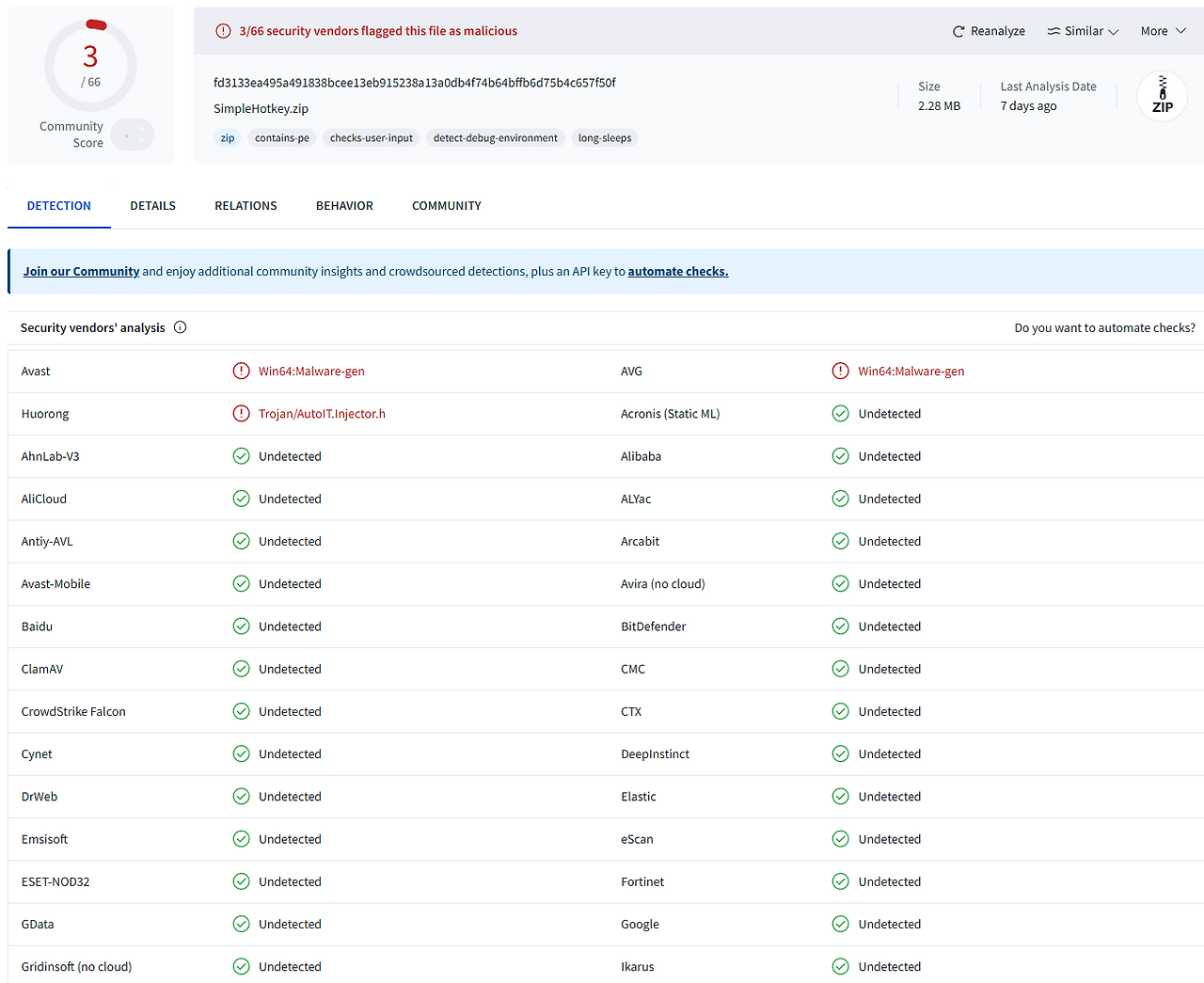The image size is (1204, 983).
Task: Click Trojan/AutoIT.Injector.h detection name
Action: click(322, 414)
